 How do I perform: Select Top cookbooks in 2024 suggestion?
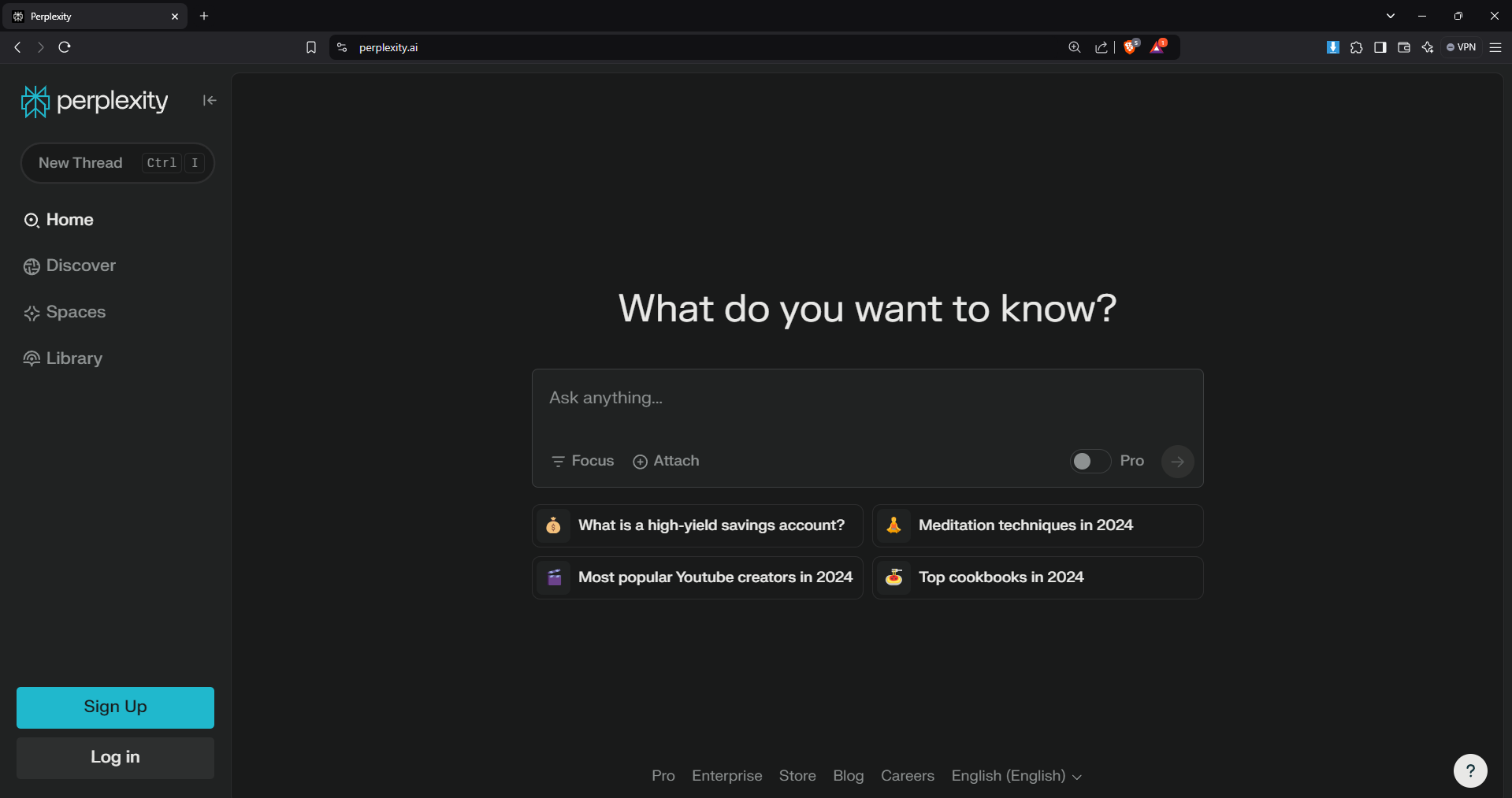pos(1038,577)
